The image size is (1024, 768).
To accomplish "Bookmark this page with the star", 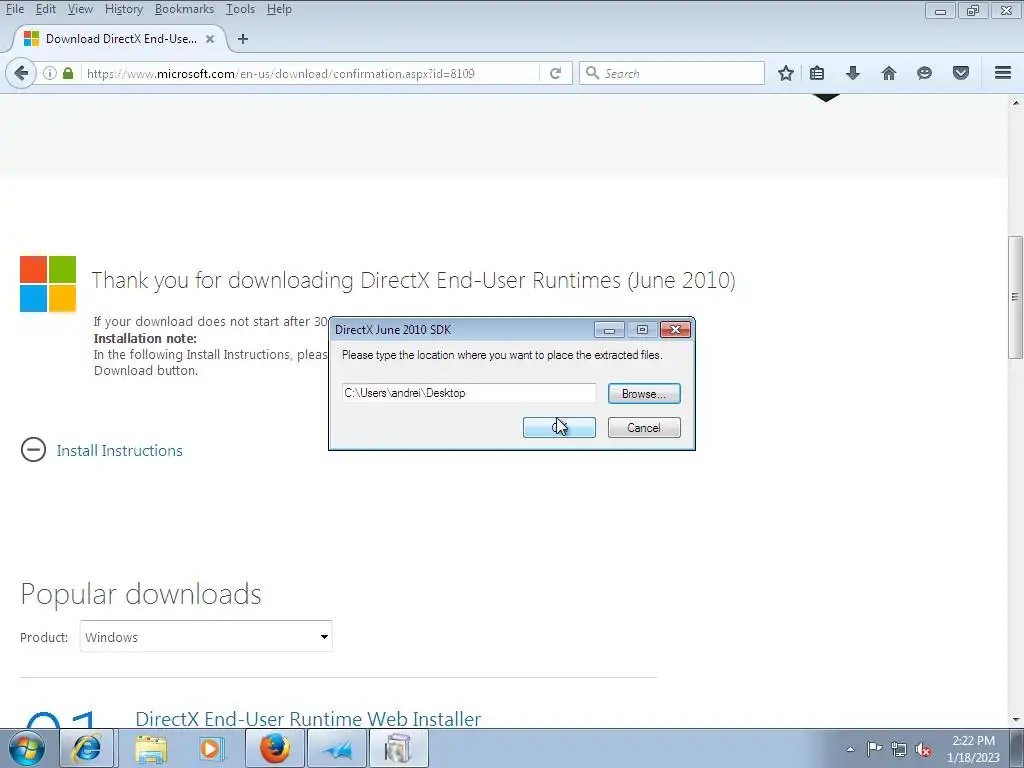I will [x=786, y=73].
